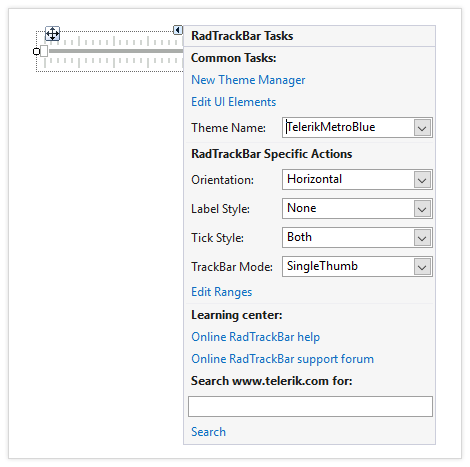
Task: Open Online RadTrackBar help link
Action: coord(255,337)
